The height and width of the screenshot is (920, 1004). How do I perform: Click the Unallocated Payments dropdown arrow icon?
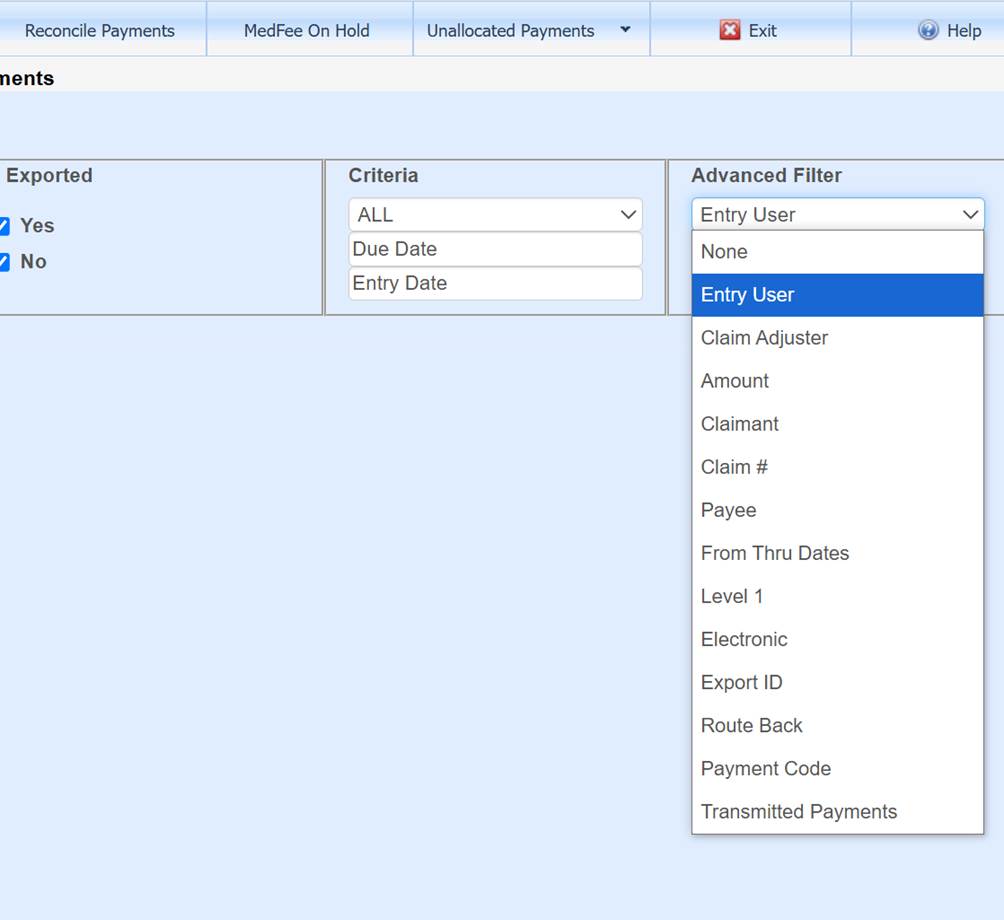(x=626, y=30)
